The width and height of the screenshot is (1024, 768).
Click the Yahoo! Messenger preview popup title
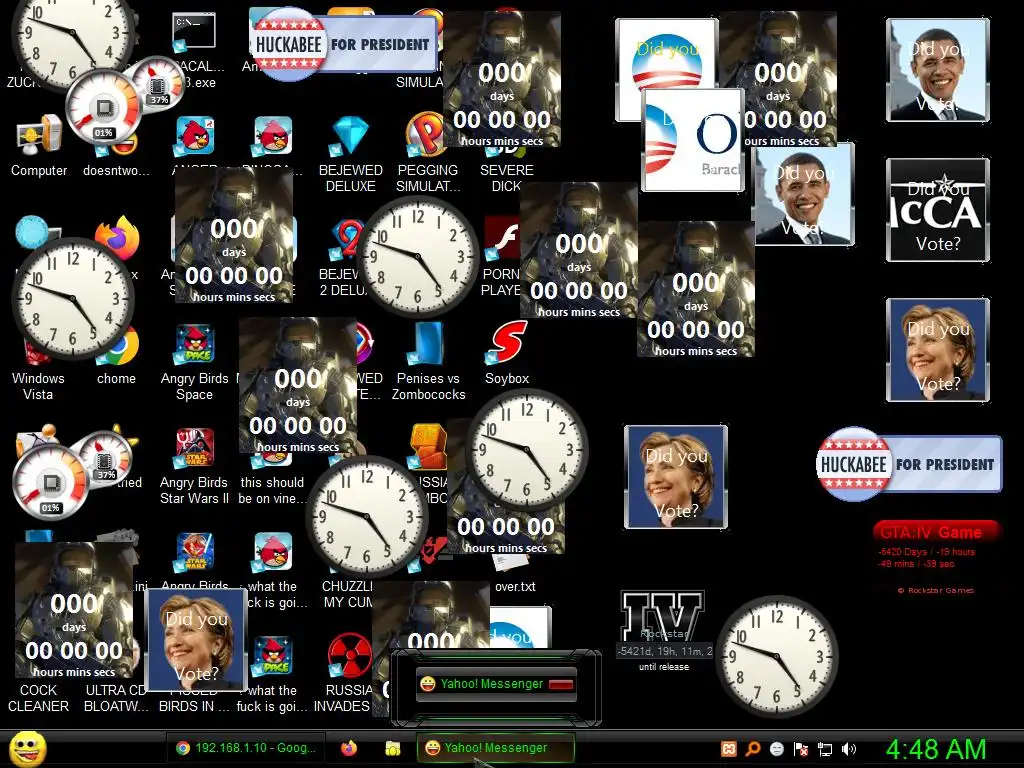pyautogui.click(x=491, y=684)
